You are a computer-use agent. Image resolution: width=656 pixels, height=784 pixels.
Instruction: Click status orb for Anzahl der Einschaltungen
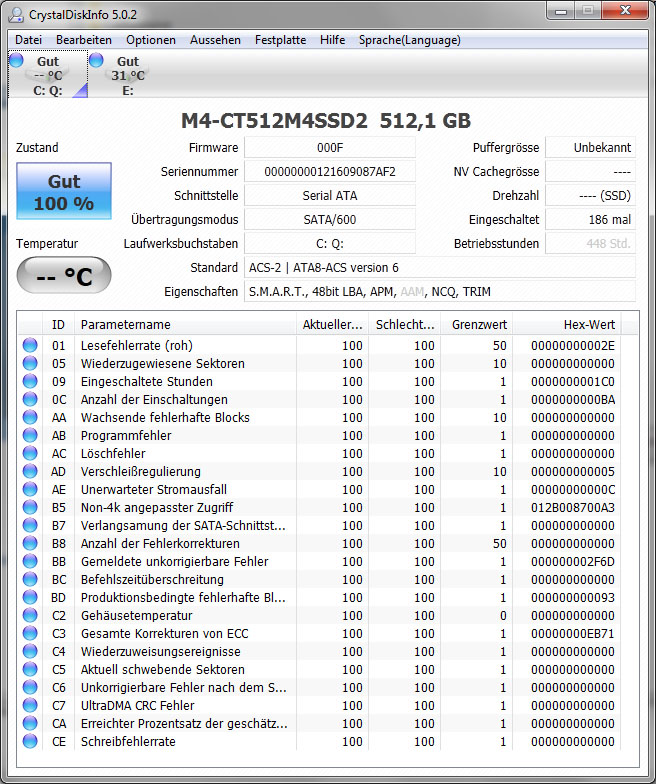(30, 399)
